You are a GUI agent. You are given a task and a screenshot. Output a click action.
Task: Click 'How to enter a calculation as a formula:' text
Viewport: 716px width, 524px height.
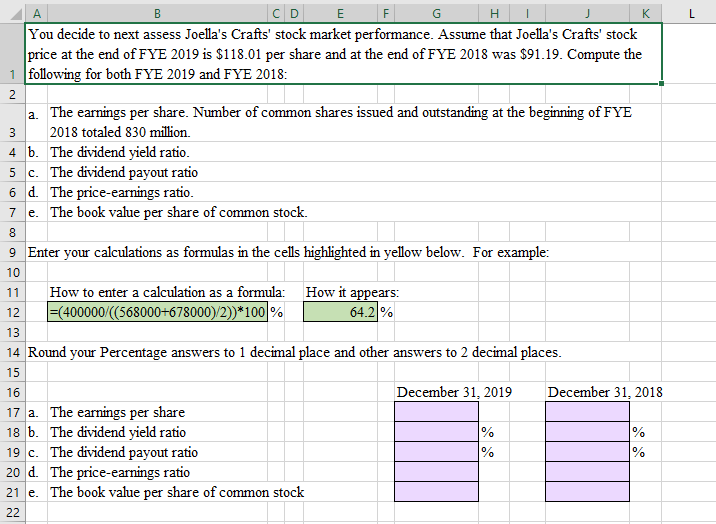(167, 292)
